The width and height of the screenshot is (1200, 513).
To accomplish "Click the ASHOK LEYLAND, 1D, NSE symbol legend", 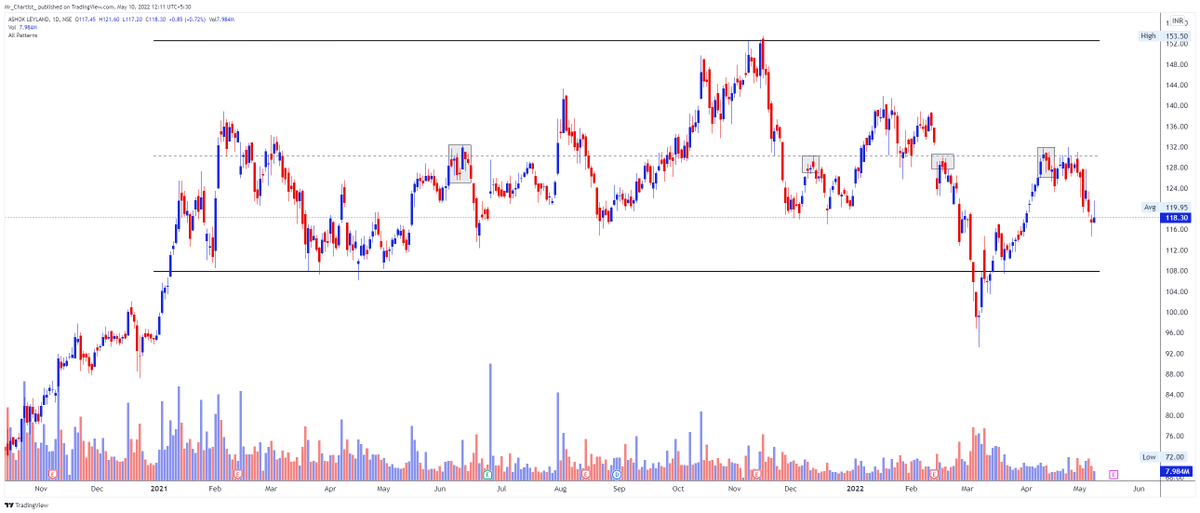I will pos(40,18).
